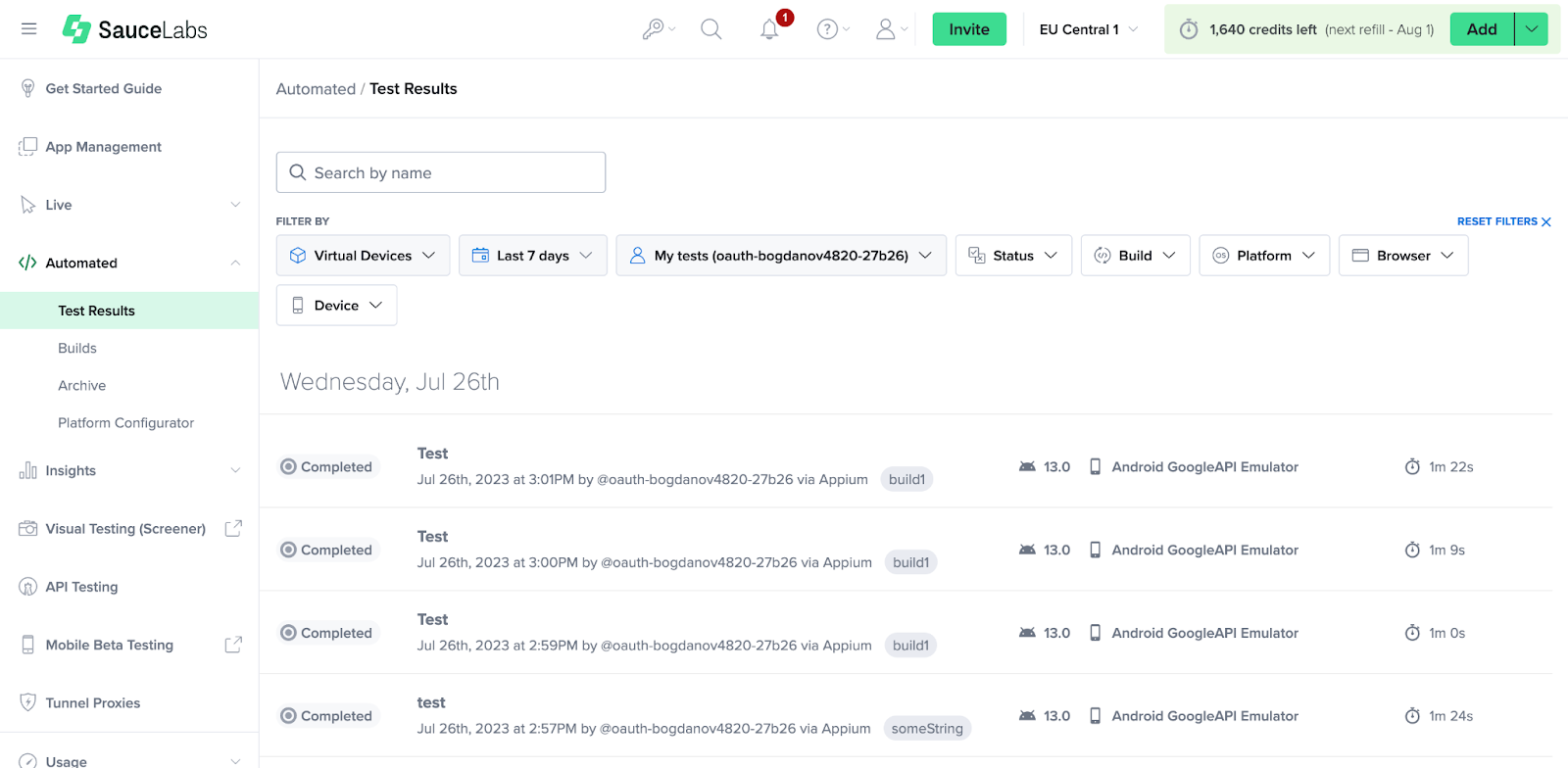Screen dimensions: 1568x768
Task: Open the Last 7 days date filter
Action: [533, 256]
